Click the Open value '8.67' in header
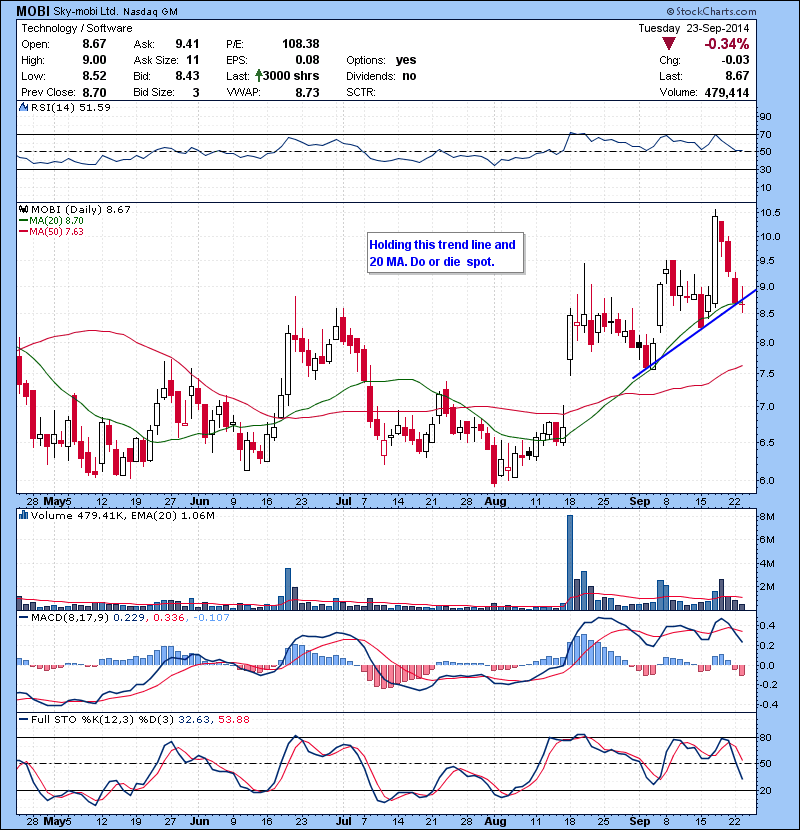Screen dimensions: 800x830 click(x=94, y=44)
